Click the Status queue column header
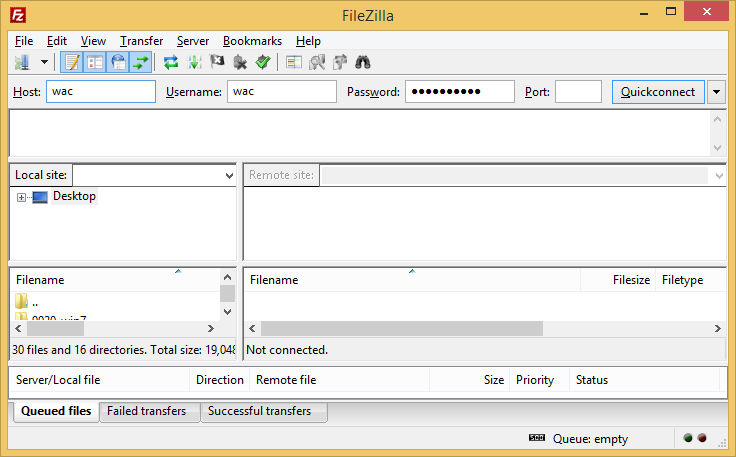The height and width of the screenshot is (457, 736). tap(645, 380)
